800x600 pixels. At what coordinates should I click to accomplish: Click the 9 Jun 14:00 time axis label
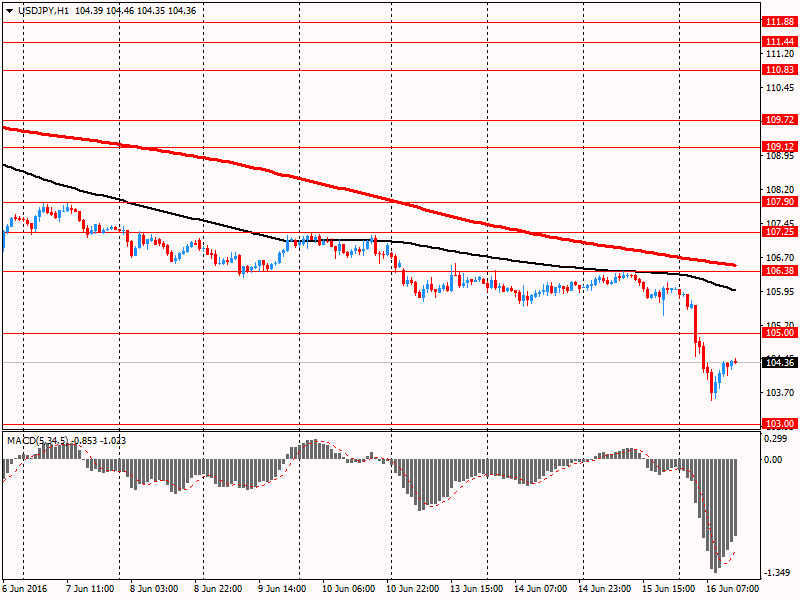[282, 589]
